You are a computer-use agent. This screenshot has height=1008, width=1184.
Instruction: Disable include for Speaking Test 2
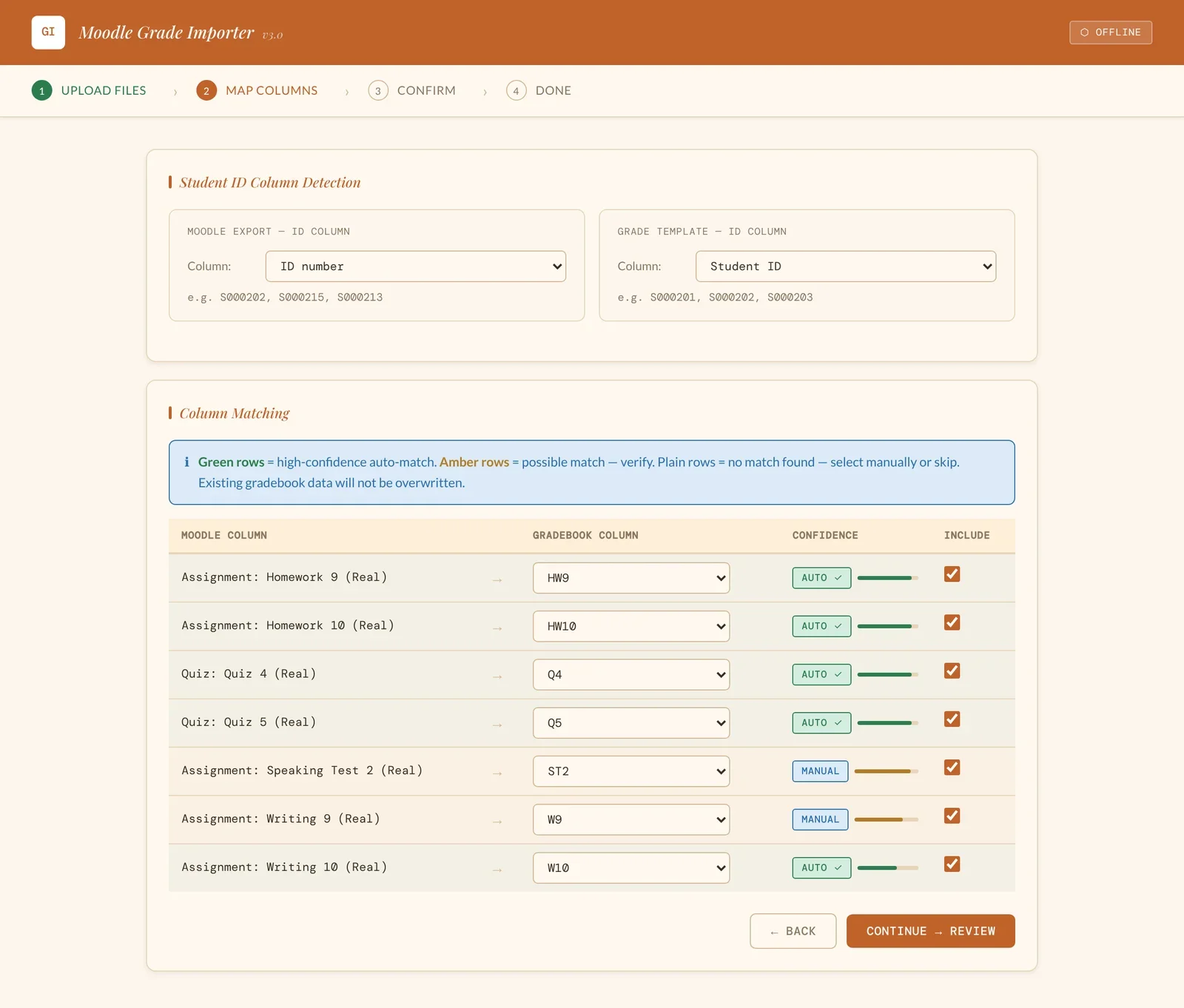click(x=952, y=767)
